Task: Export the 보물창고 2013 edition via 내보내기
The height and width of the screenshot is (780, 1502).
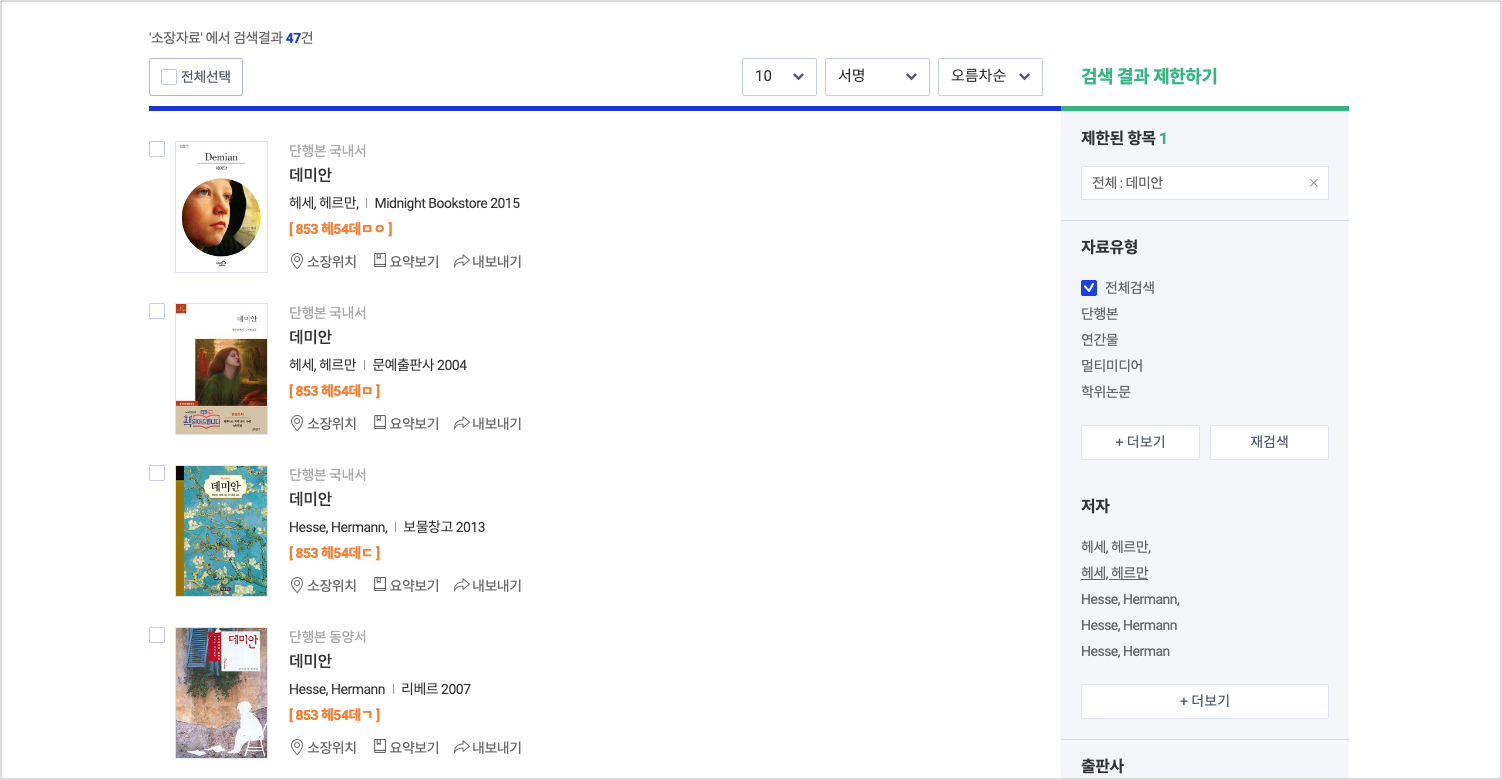Action: 488,585
